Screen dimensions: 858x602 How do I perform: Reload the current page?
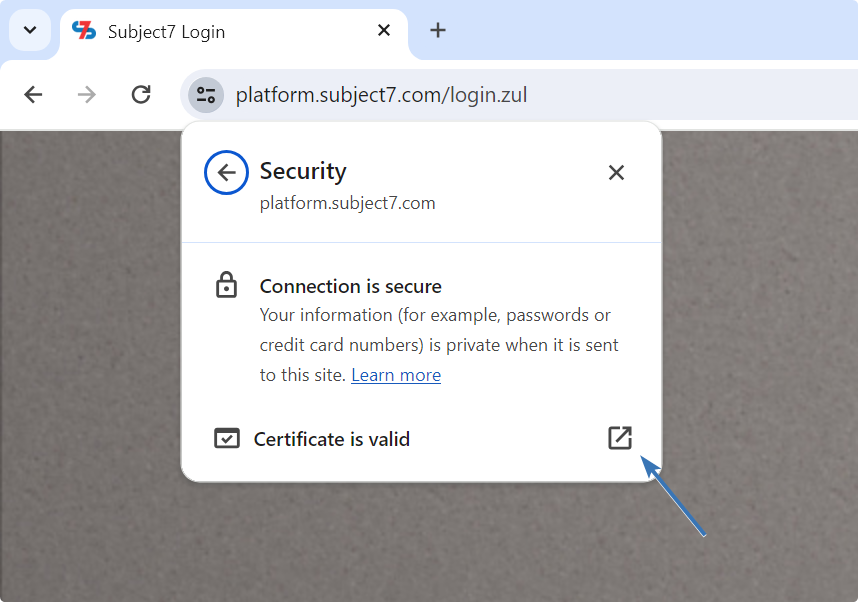(x=141, y=95)
